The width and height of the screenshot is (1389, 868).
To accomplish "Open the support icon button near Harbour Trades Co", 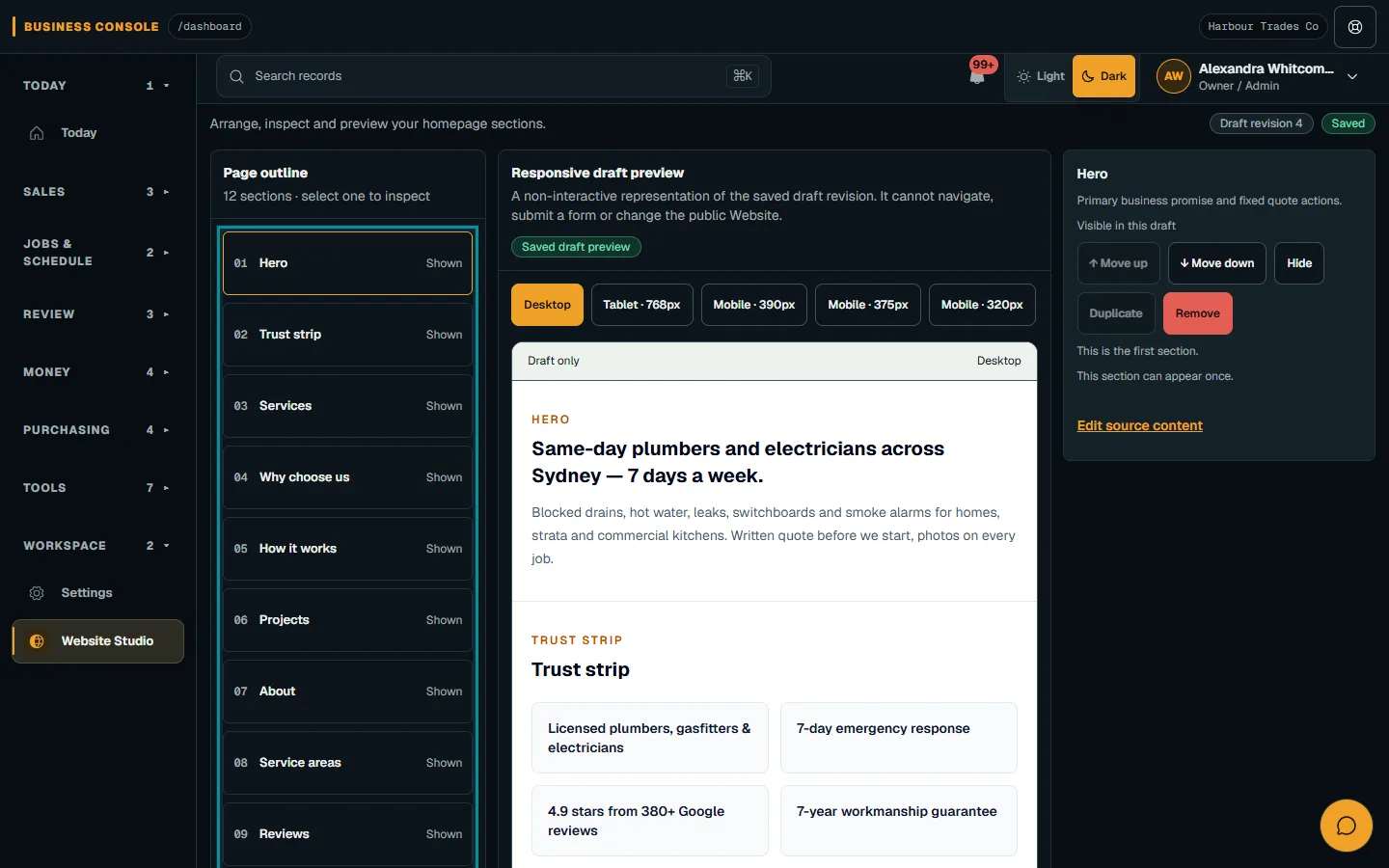I will [x=1354, y=27].
